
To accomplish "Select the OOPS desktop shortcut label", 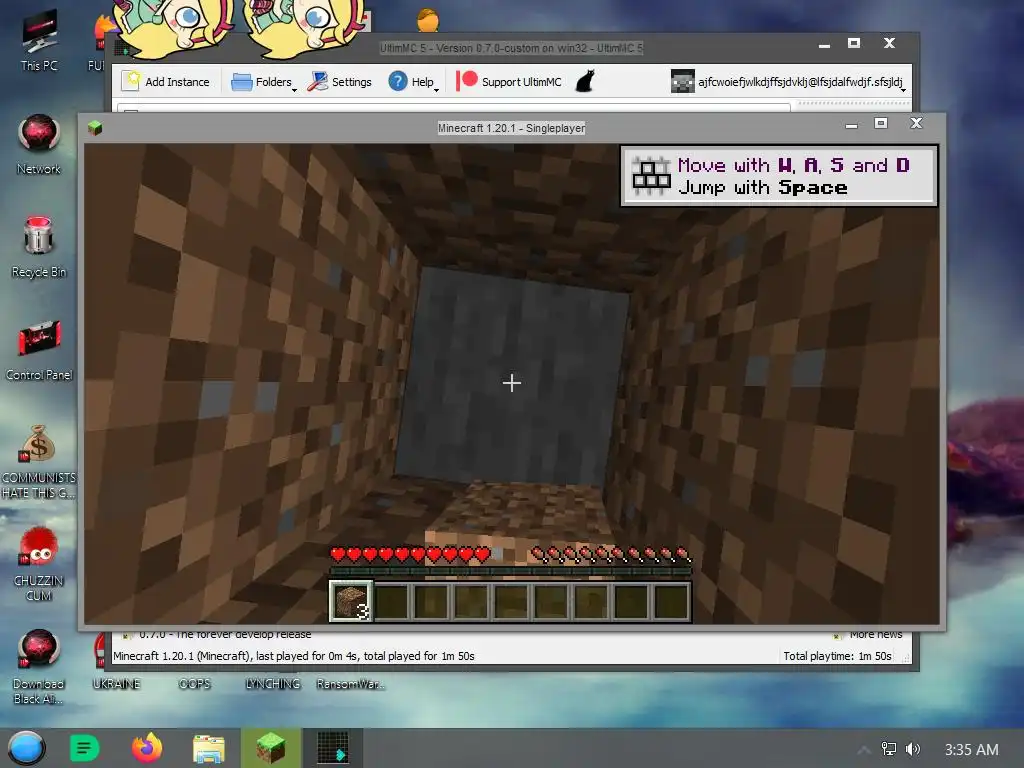I will [x=195, y=684].
